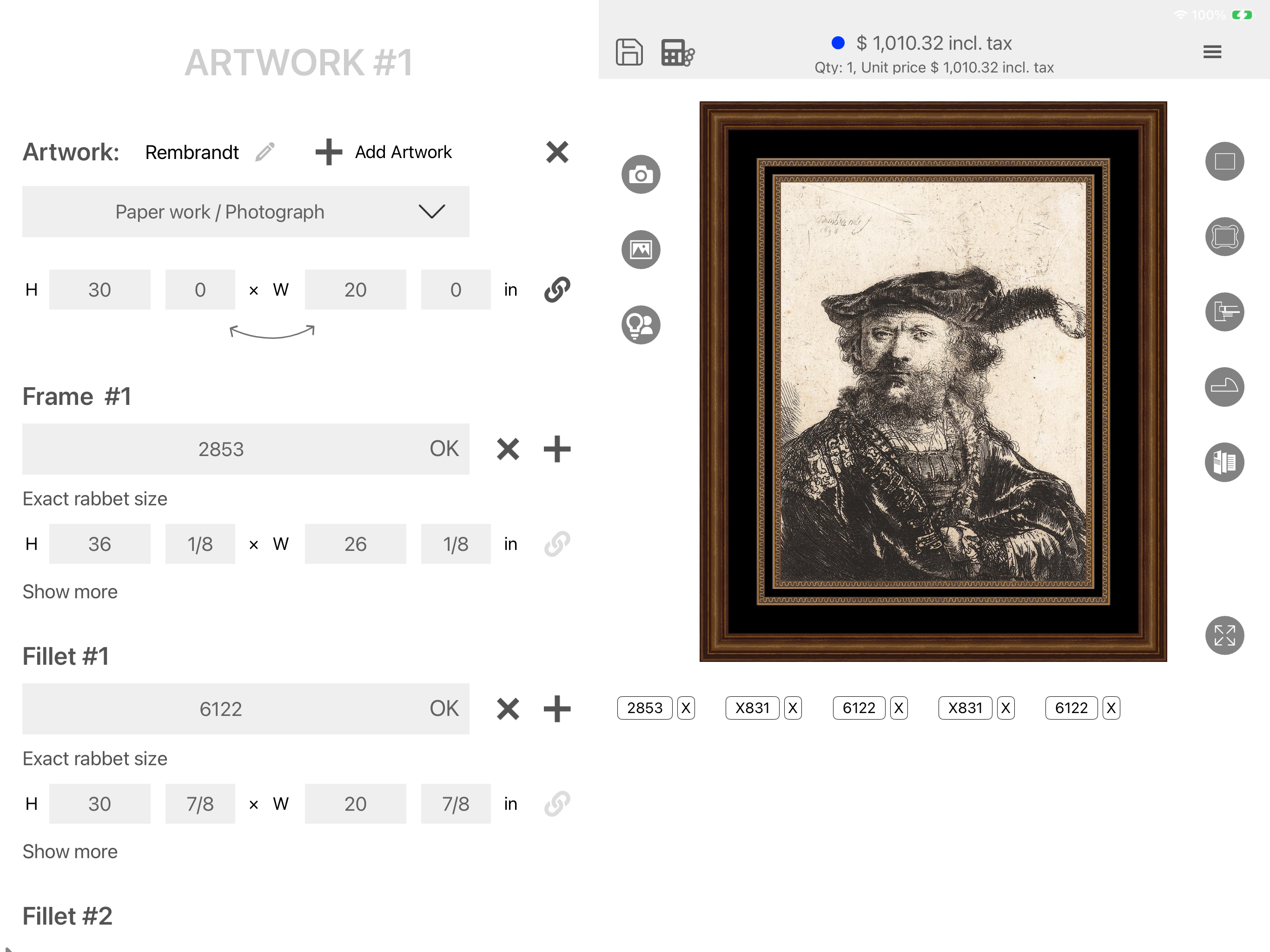The image size is (1270, 952).
Task: Edit Frame #1 rabbet height fraction 1/8
Action: 200,544
